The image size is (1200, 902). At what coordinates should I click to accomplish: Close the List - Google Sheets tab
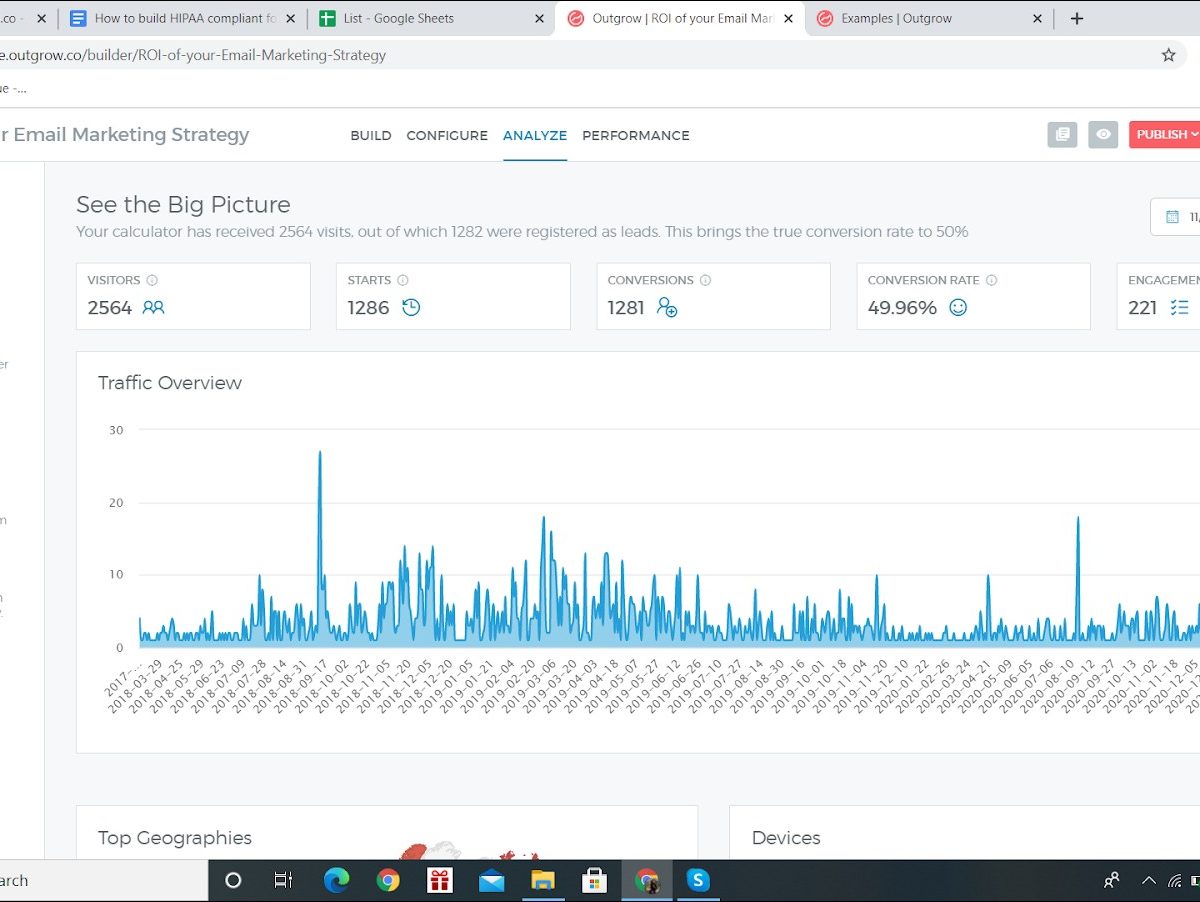click(x=539, y=18)
